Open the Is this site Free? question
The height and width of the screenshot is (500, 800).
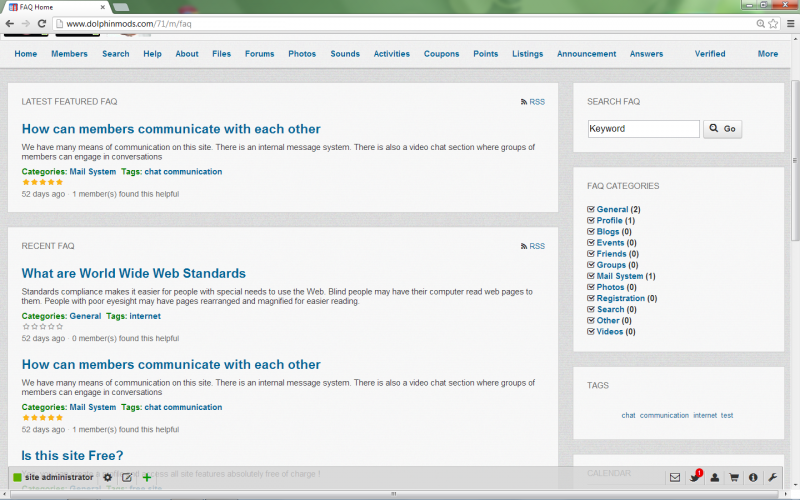(x=72, y=456)
